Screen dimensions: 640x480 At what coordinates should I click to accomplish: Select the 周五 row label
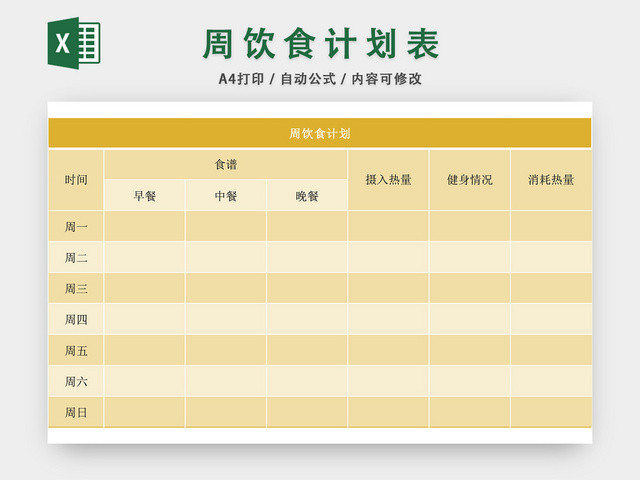coord(76,350)
